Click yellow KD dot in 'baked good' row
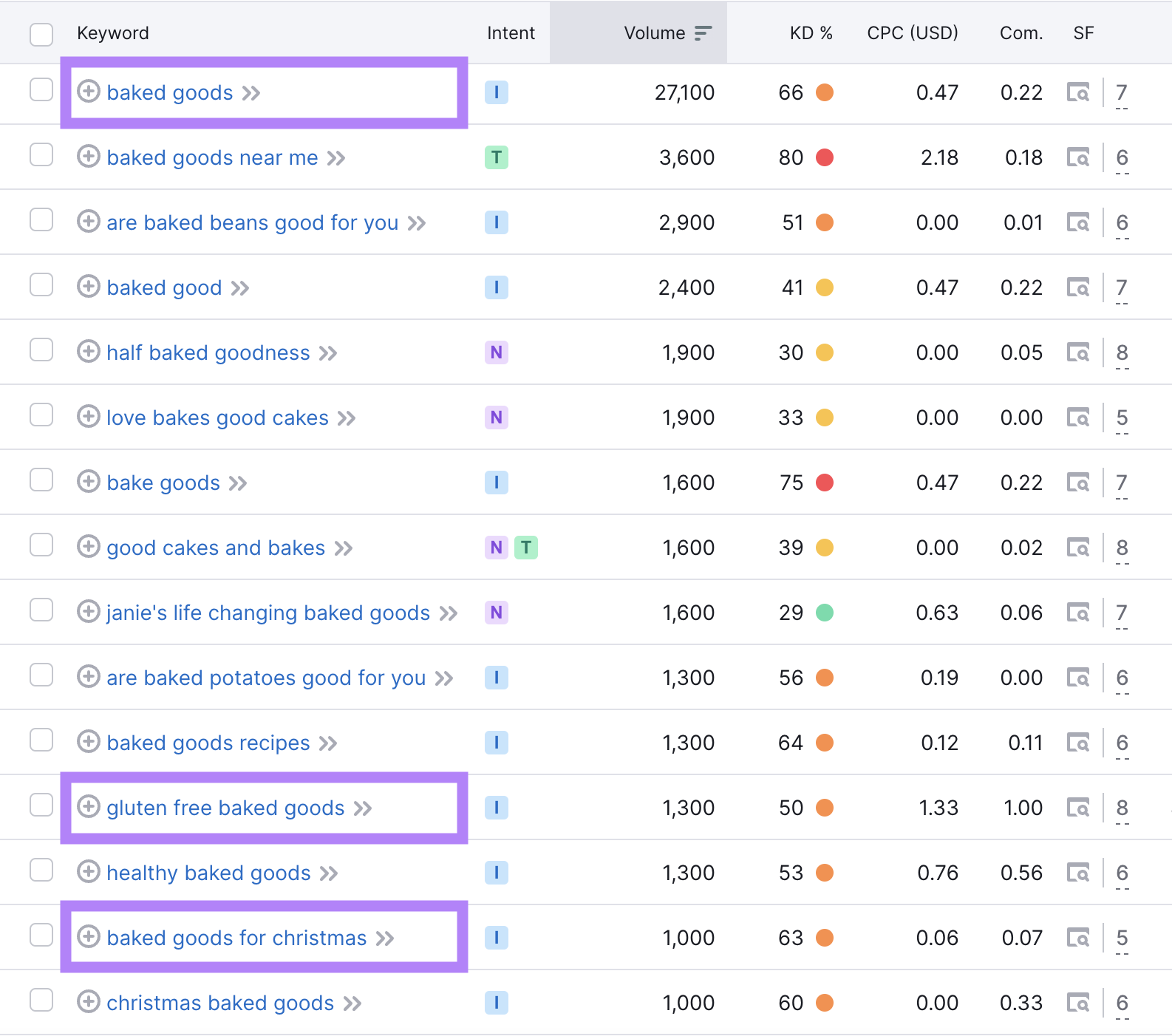 (825, 287)
